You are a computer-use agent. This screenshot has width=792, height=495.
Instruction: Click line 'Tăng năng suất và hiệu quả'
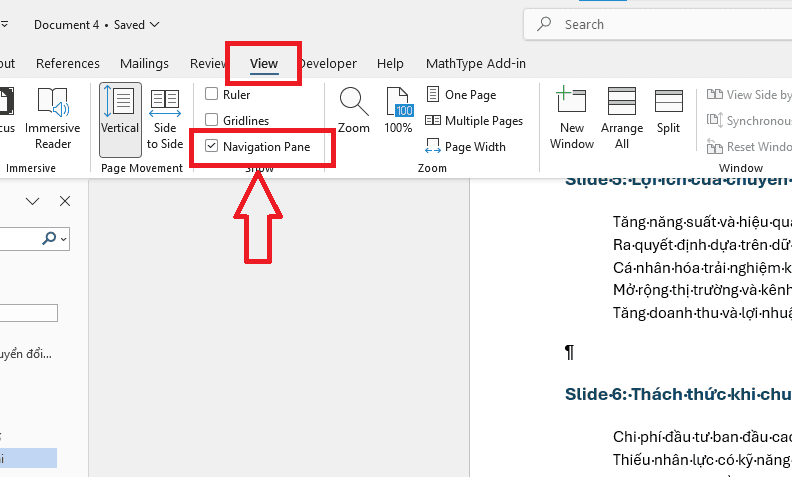tap(702, 222)
